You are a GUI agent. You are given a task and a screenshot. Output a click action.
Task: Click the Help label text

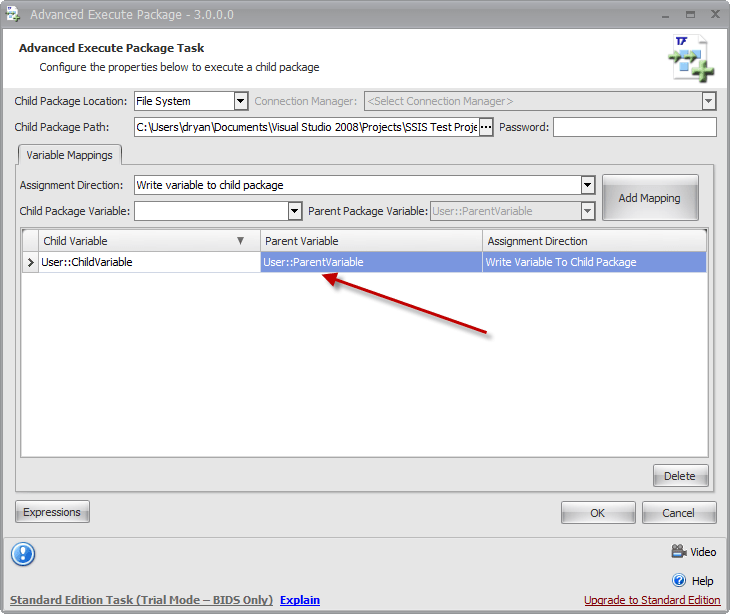[703, 581]
